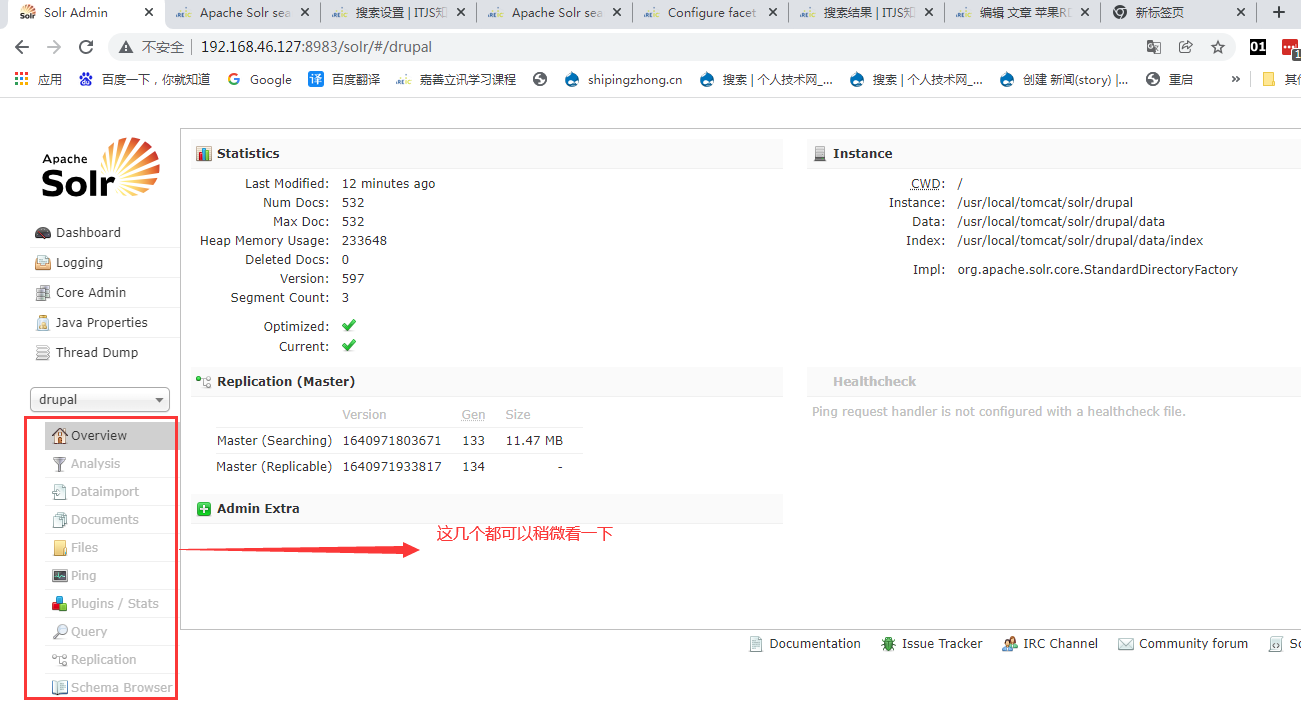Click the Overview house icon

(x=60, y=436)
